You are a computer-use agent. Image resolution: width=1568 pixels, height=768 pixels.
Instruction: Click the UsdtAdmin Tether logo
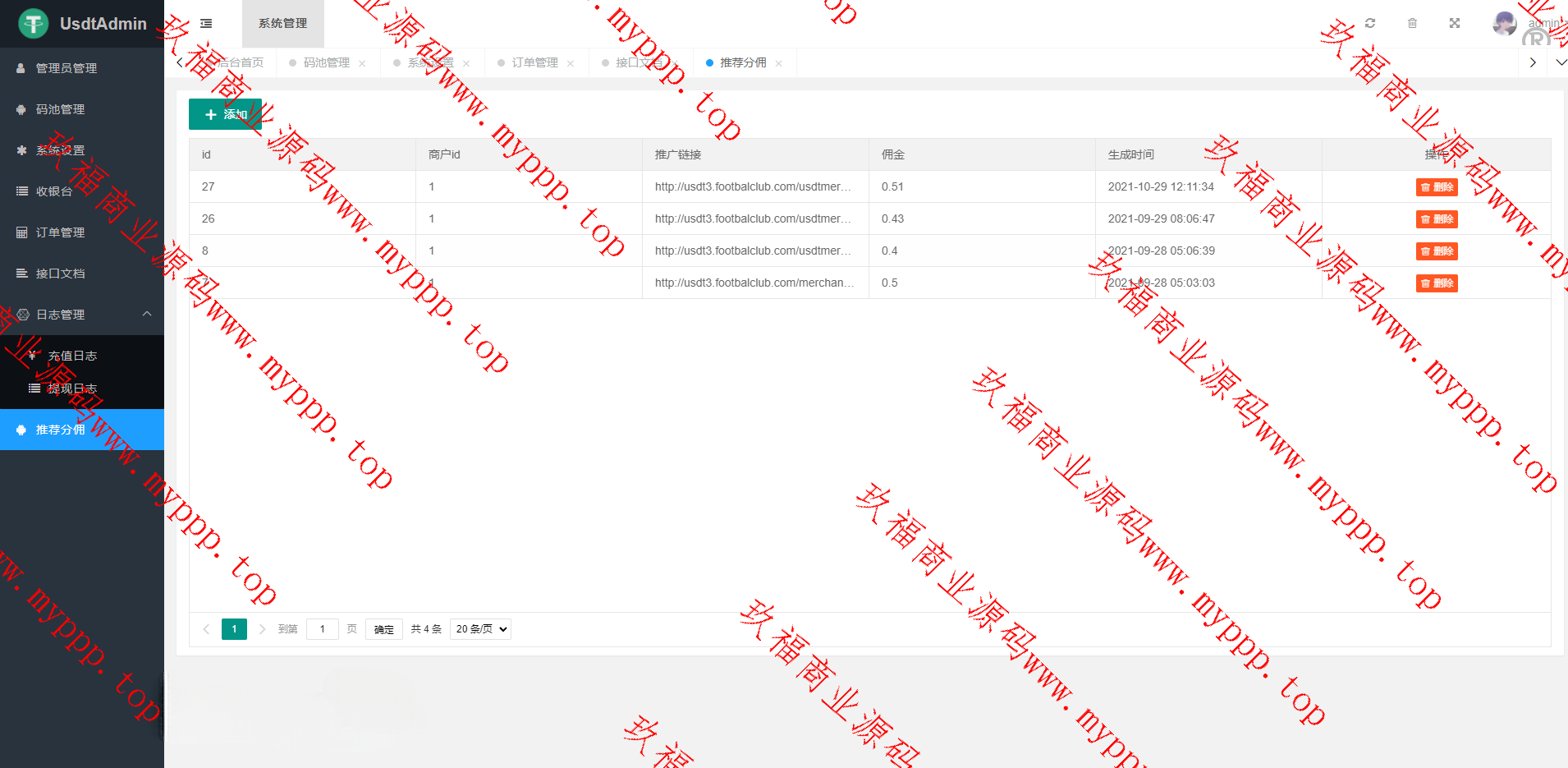(34, 24)
